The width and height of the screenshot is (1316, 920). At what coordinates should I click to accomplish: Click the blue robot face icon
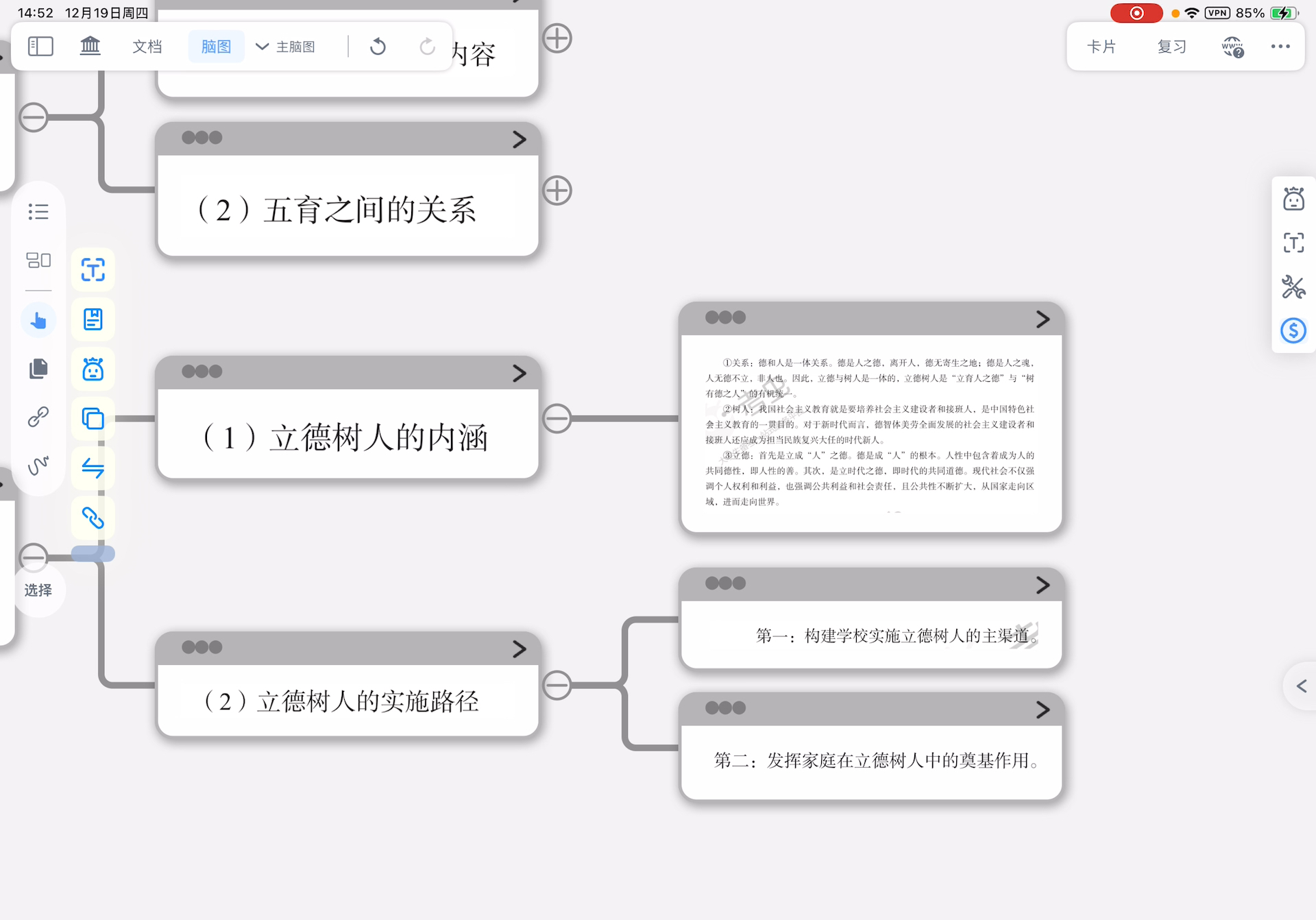tap(93, 369)
